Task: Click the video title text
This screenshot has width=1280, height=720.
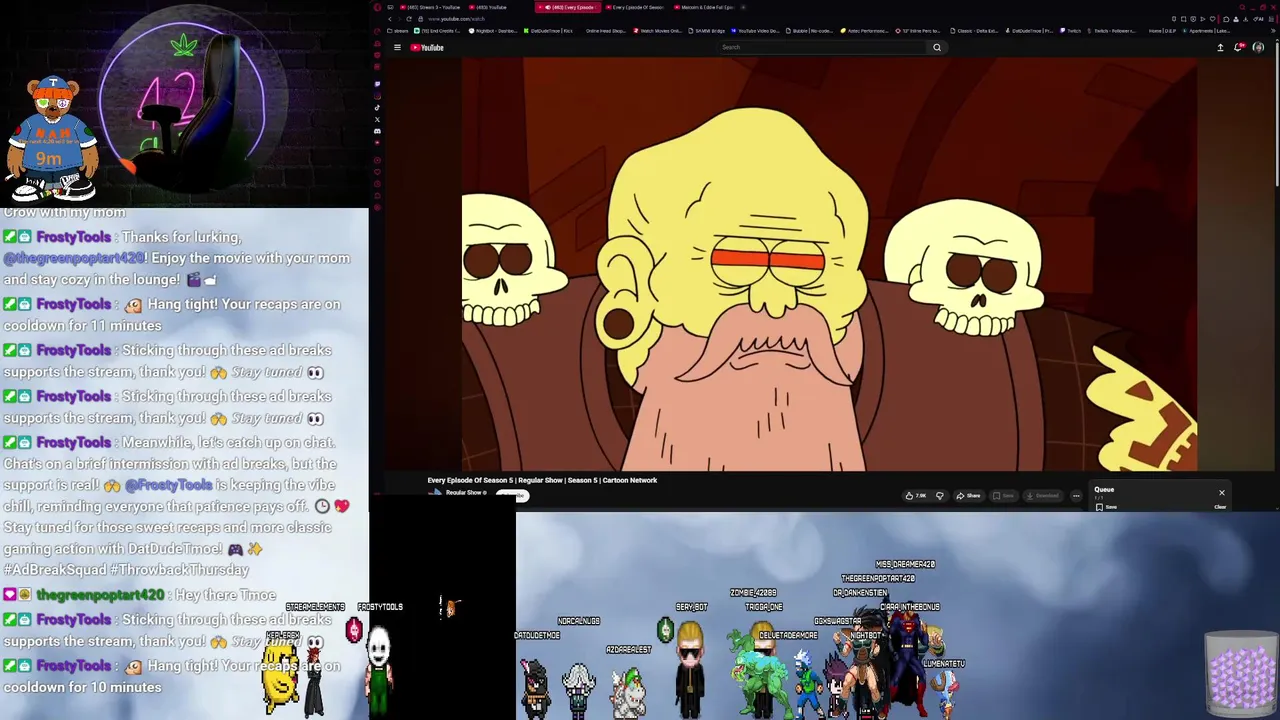Action: click(x=542, y=480)
